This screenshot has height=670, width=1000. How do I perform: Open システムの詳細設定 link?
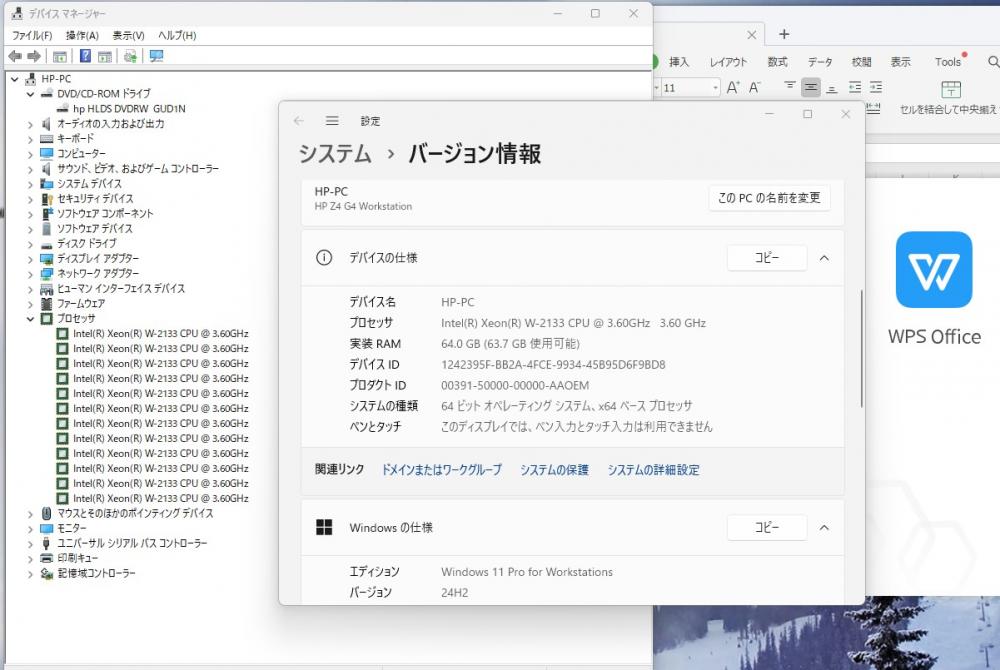(x=653, y=470)
